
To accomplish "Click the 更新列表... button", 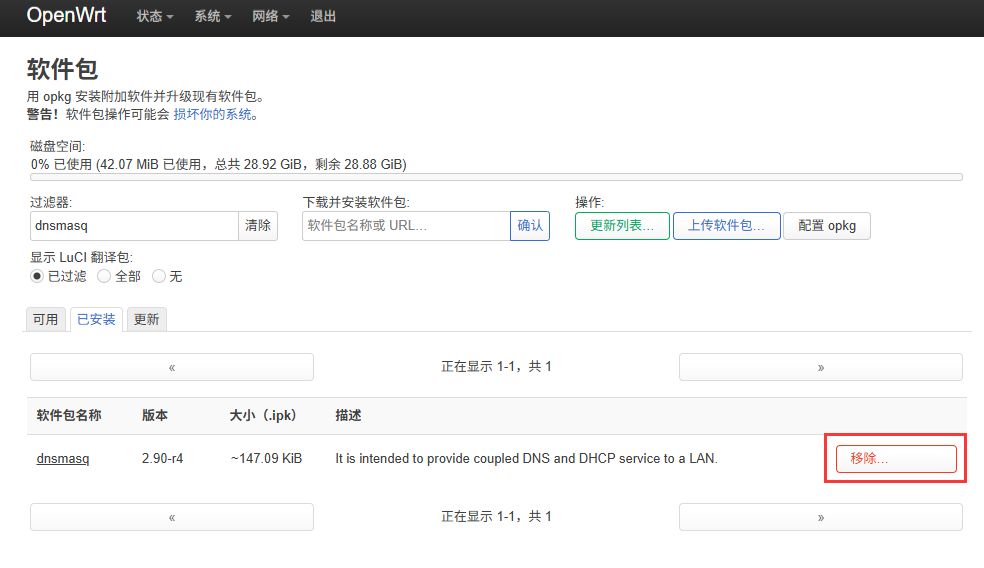I will [622, 226].
